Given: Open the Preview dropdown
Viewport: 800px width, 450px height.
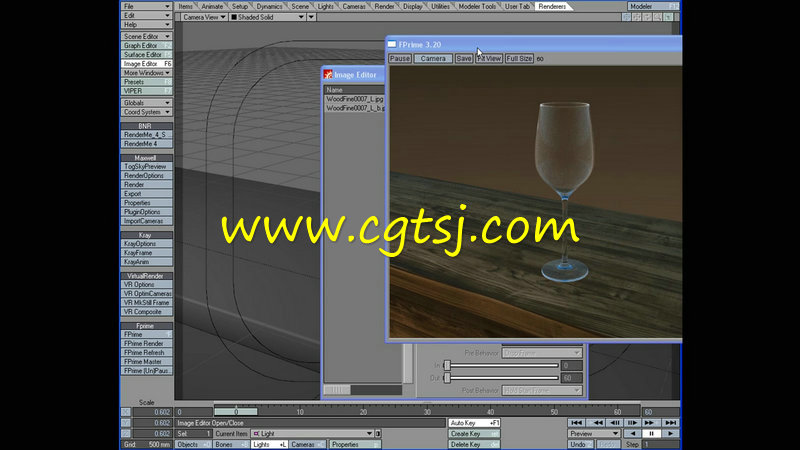Looking at the screenshot, I should click(594, 434).
